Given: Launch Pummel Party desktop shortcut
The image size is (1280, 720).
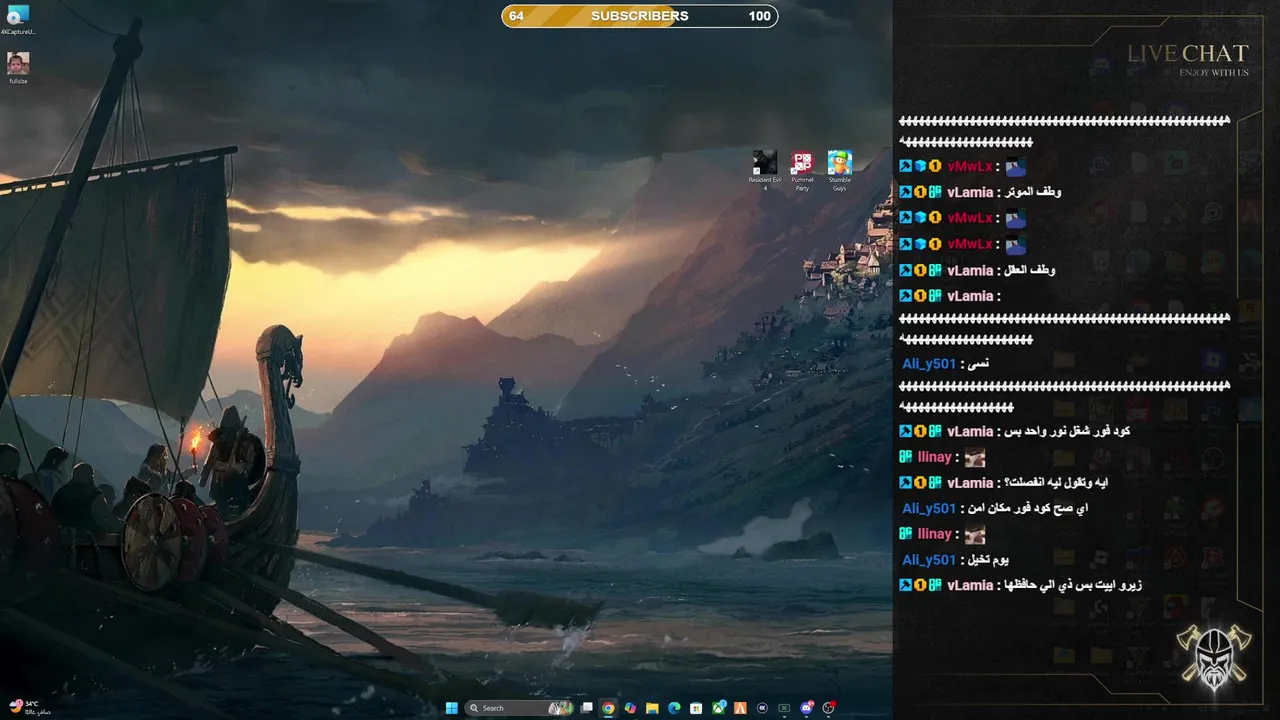Looking at the screenshot, I should pyautogui.click(x=802, y=170).
